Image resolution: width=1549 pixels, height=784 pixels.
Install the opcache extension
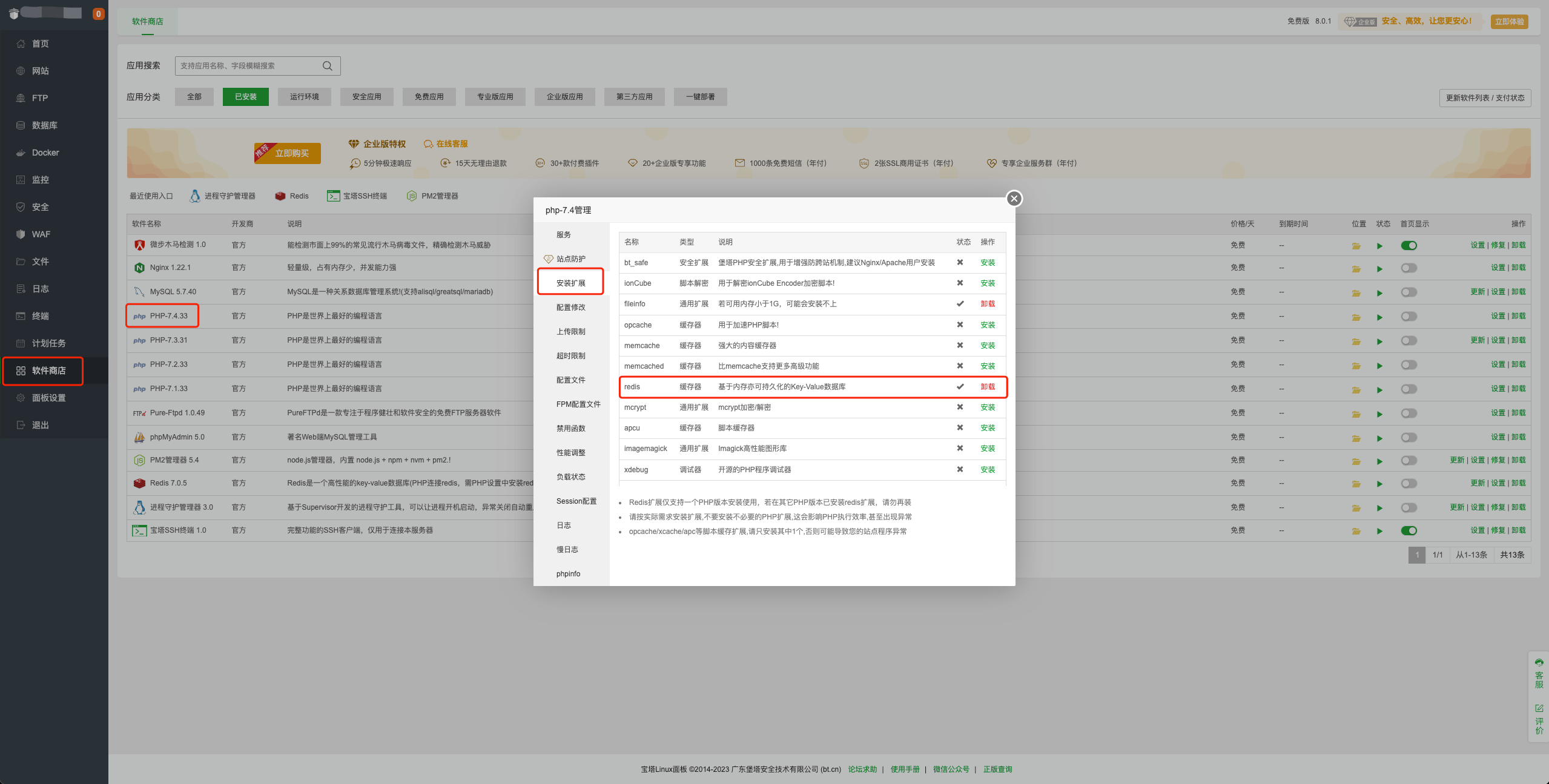point(988,325)
